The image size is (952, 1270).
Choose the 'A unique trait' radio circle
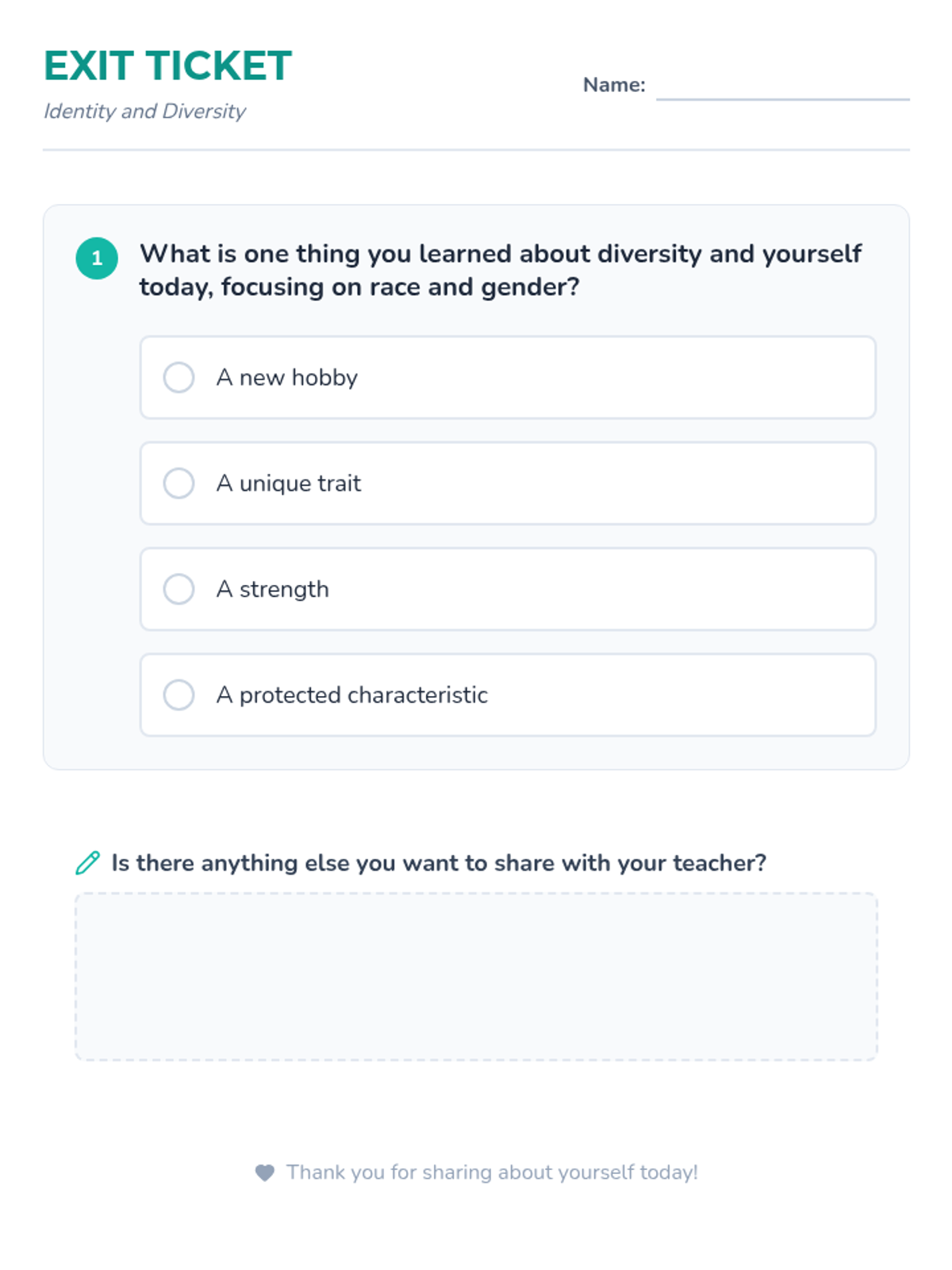(x=178, y=483)
